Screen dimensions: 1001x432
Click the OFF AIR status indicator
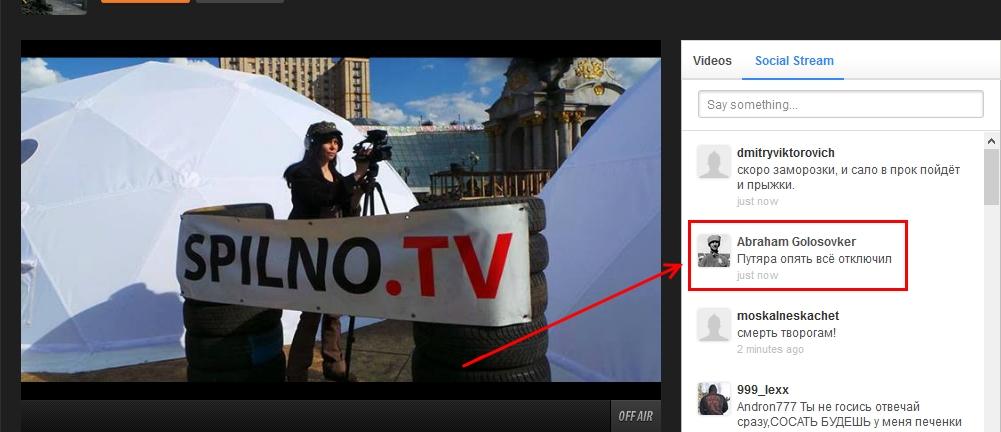click(x=635, y=416)
